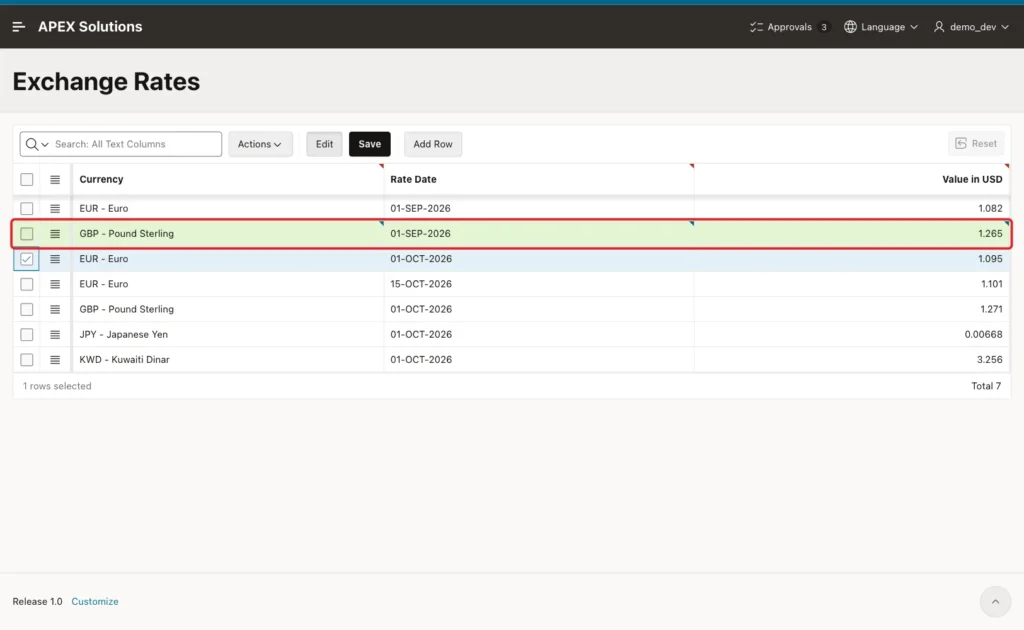Image resolution: width=1024 pixels, height=630 pixels.
Task: Open row actions menu for KWD - Kuwaiti Dinar
Action: [55, 360]
